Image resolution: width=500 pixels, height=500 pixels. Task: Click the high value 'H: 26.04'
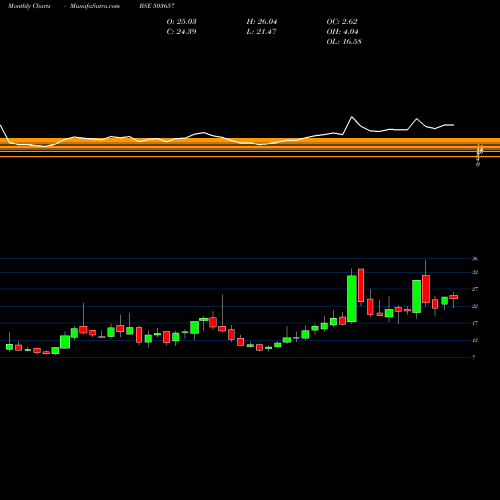coord(262,22)
